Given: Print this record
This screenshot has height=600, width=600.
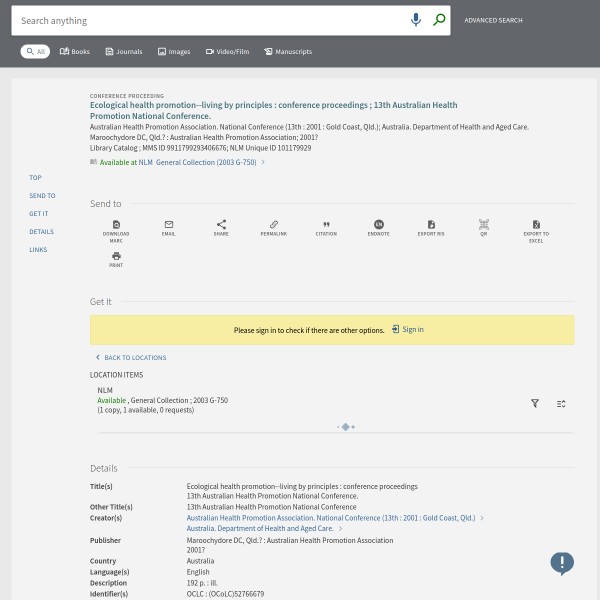Looking at the screenshot, I should (x=116, y=257).
